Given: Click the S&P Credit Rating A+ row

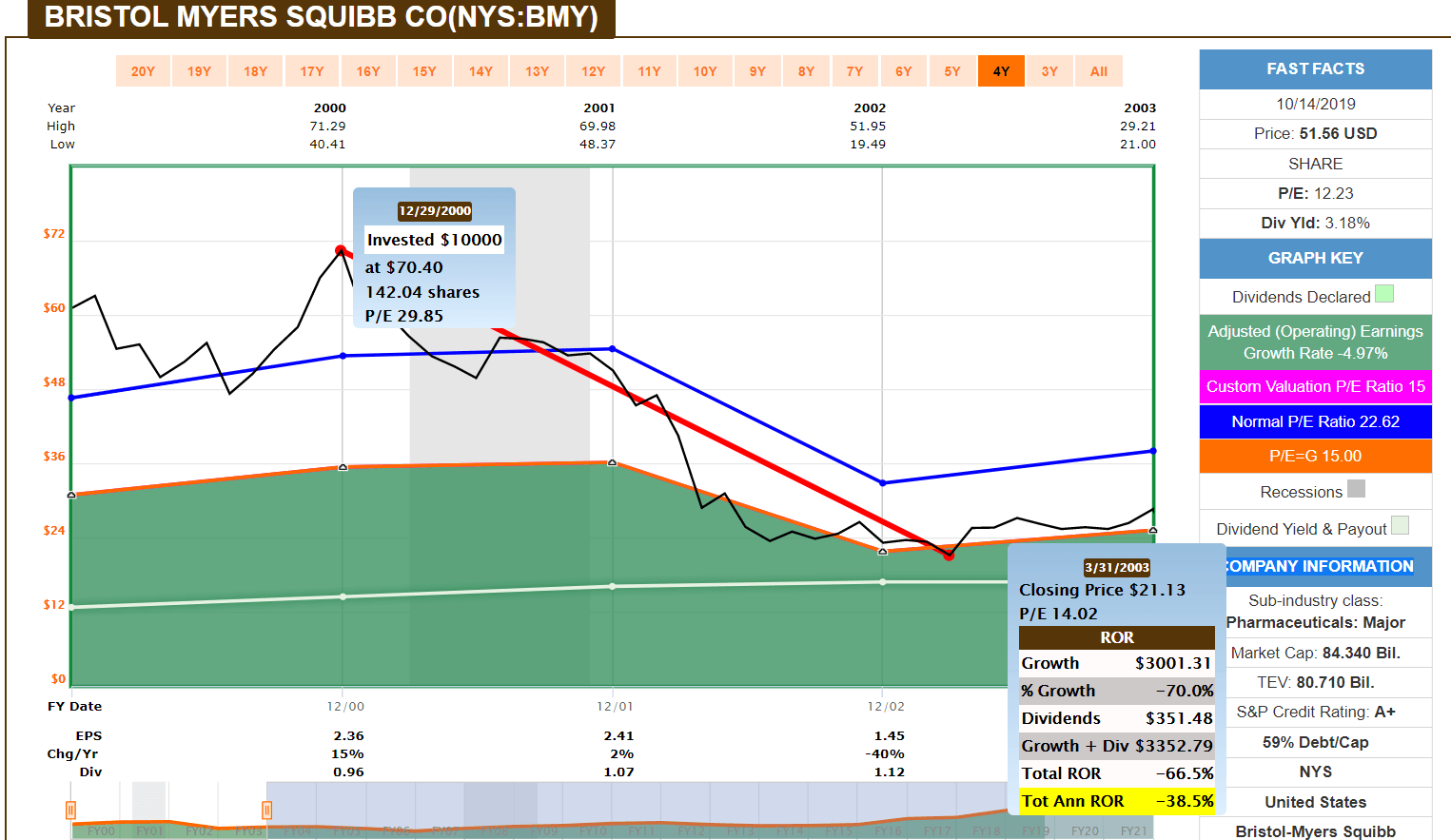Looking at the screenshot, I should pos(1316,712).
